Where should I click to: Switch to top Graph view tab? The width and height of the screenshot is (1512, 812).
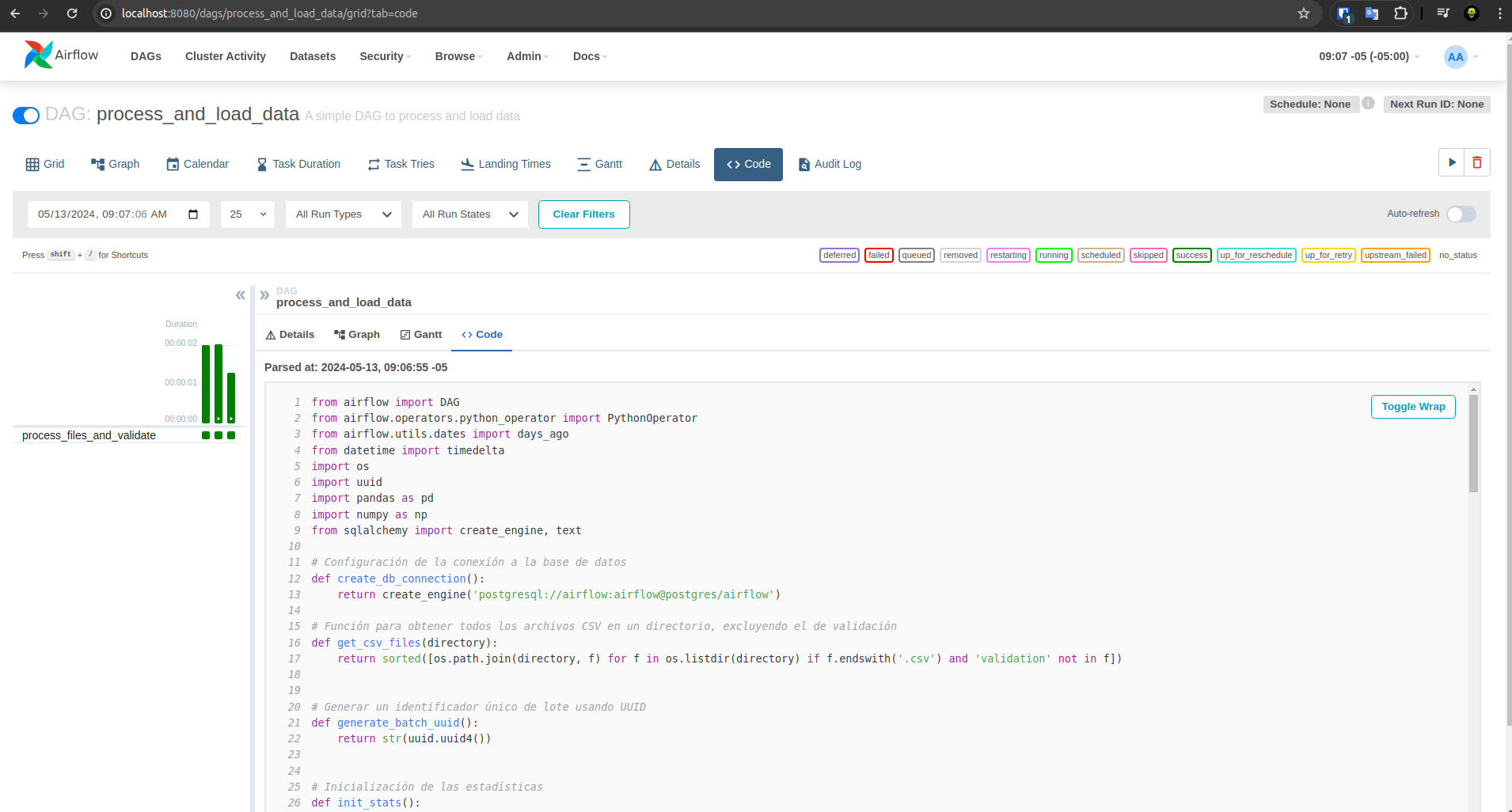[116, 164]
